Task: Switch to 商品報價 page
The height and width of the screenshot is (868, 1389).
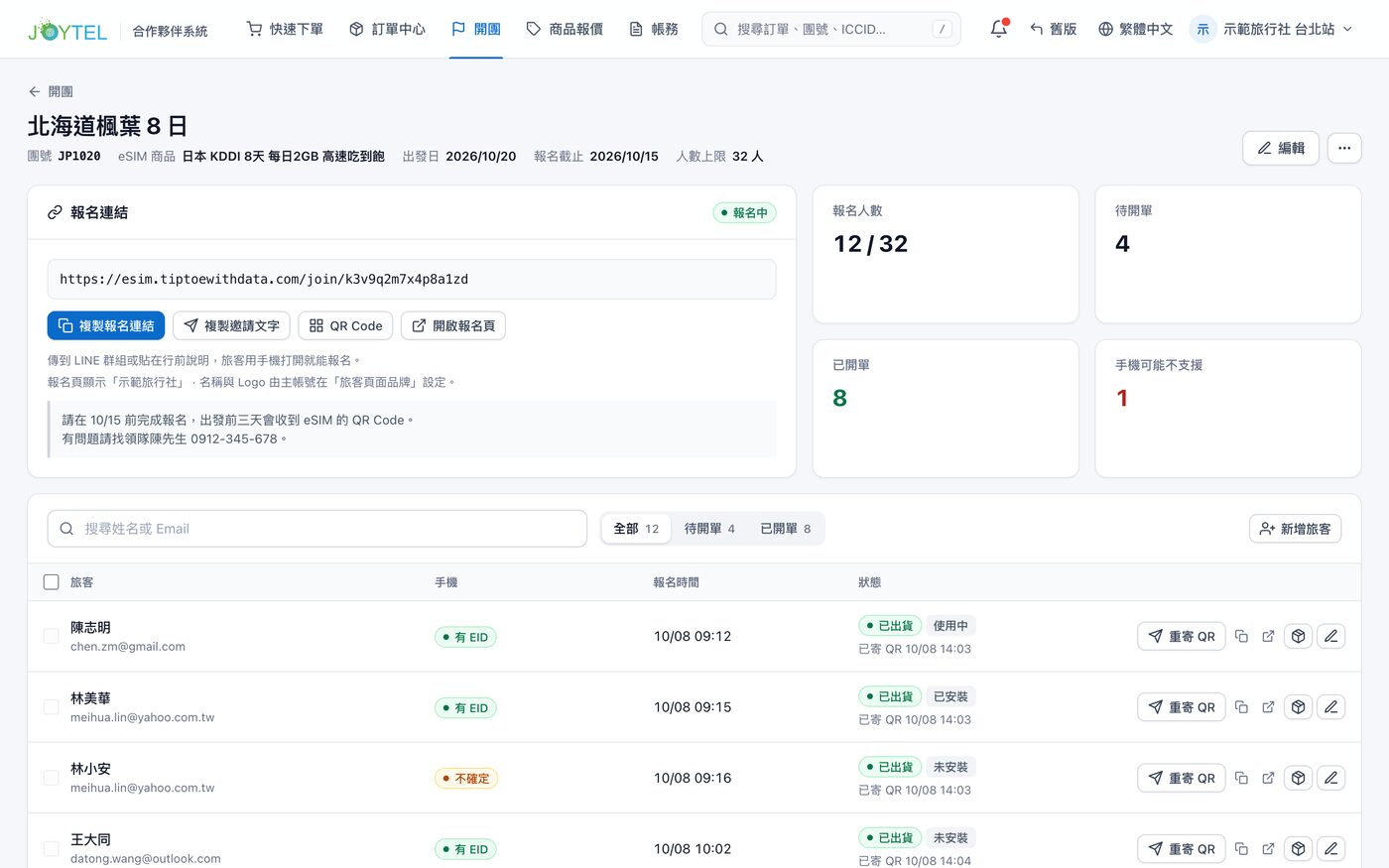Action: coord(565,29)
